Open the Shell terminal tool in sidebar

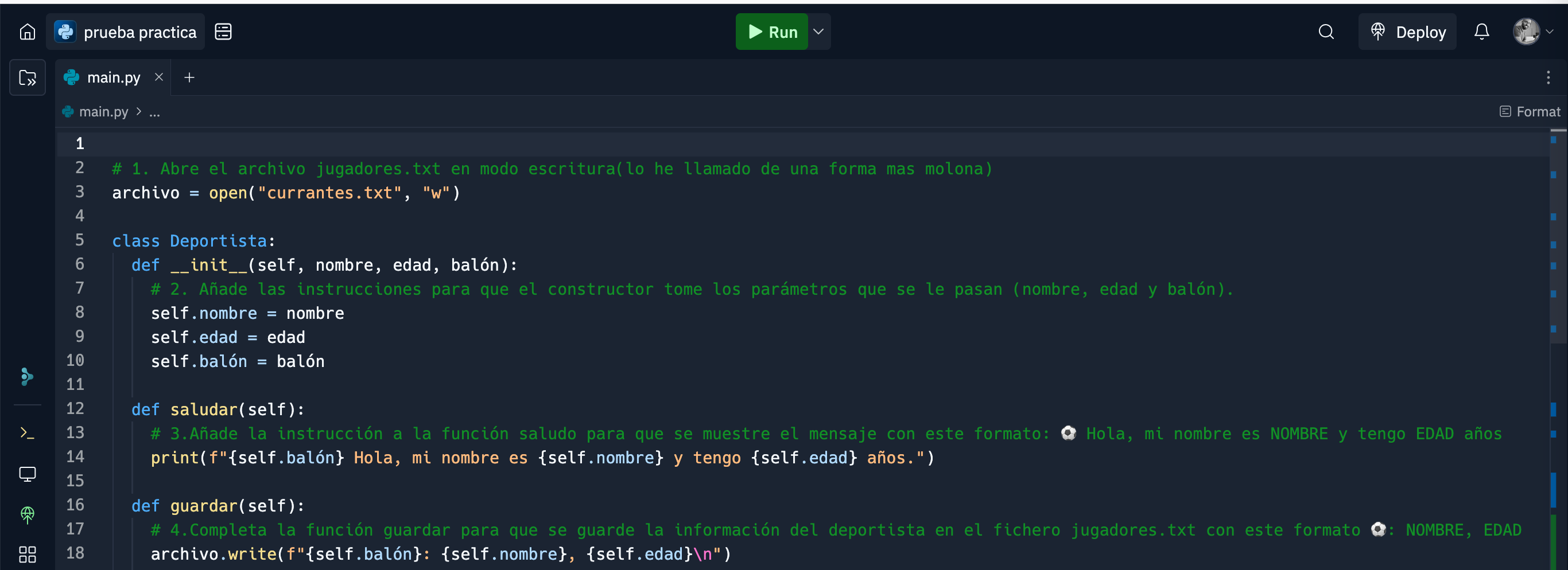pos(28,432)
